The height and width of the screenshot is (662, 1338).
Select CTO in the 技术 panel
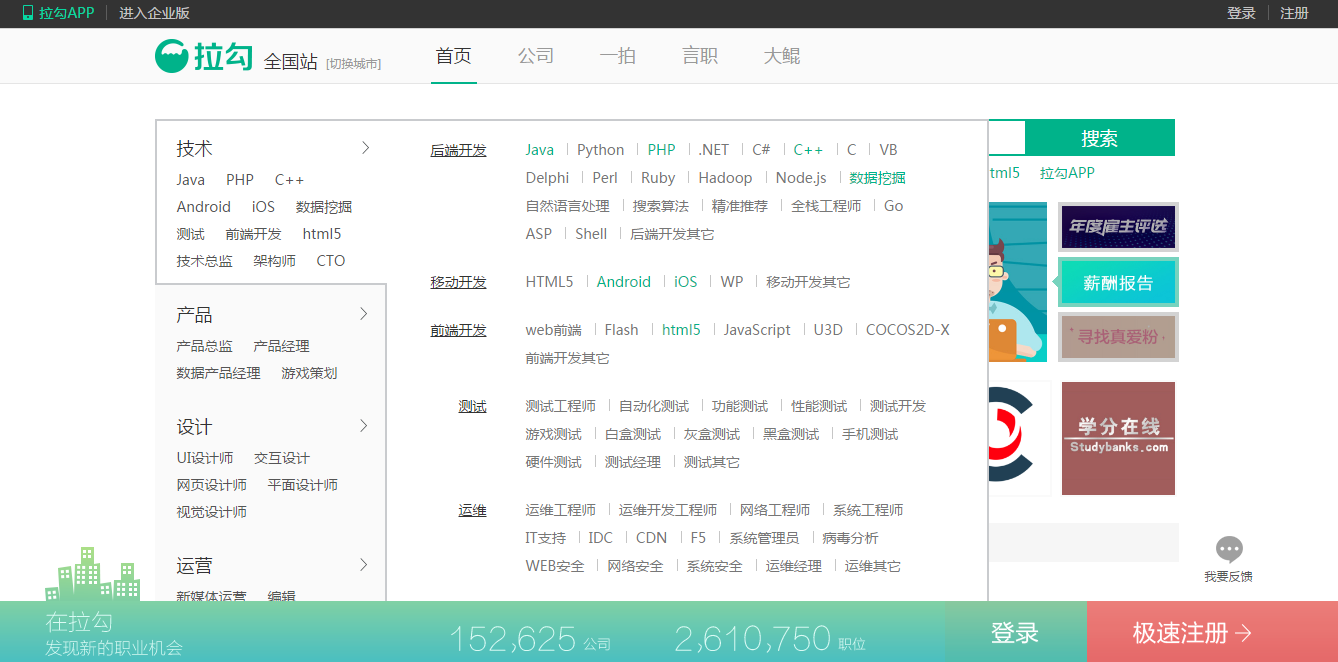tap(331, 261)
